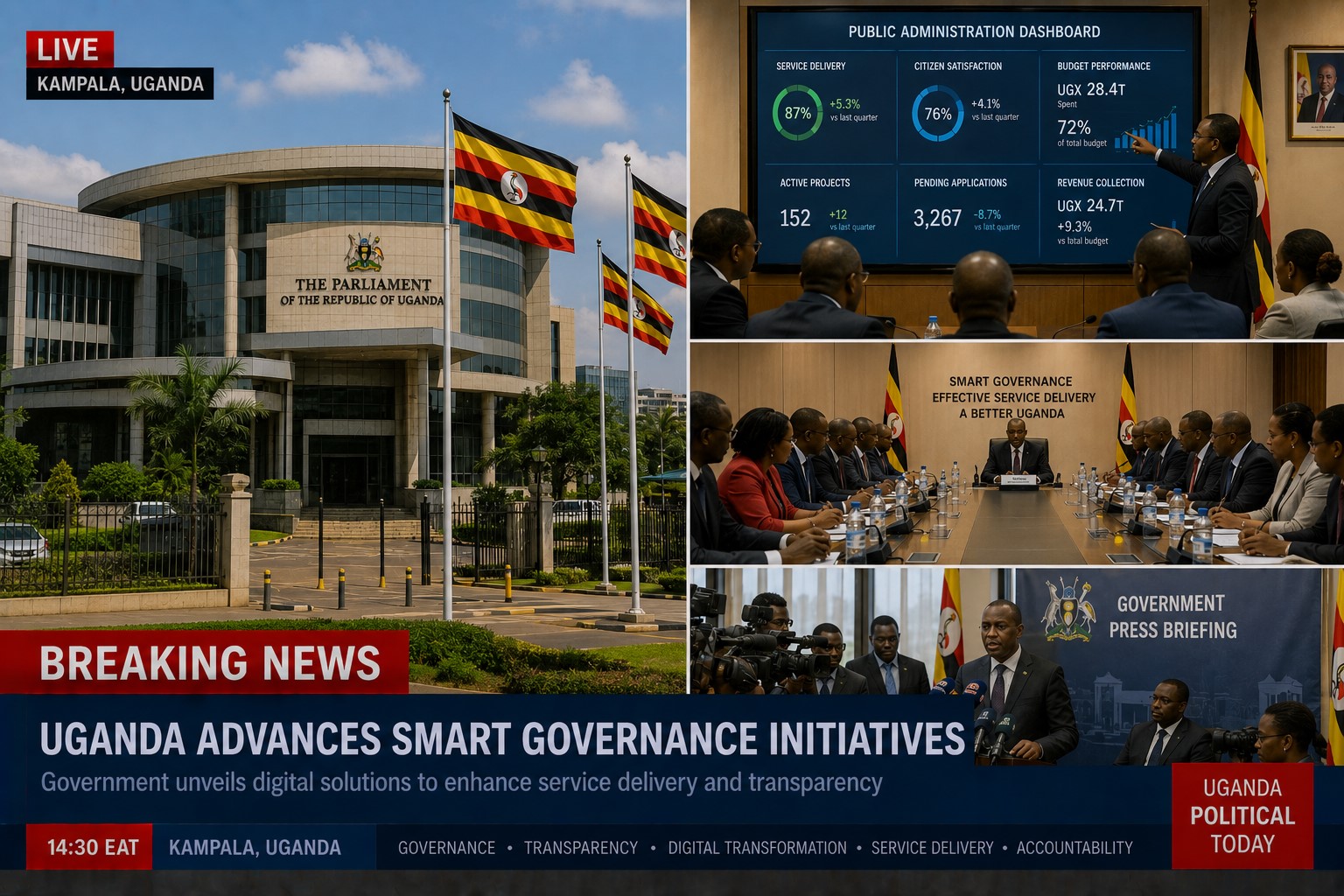Click the largest Ugandan flag on the pole

[x=514, y=183]
